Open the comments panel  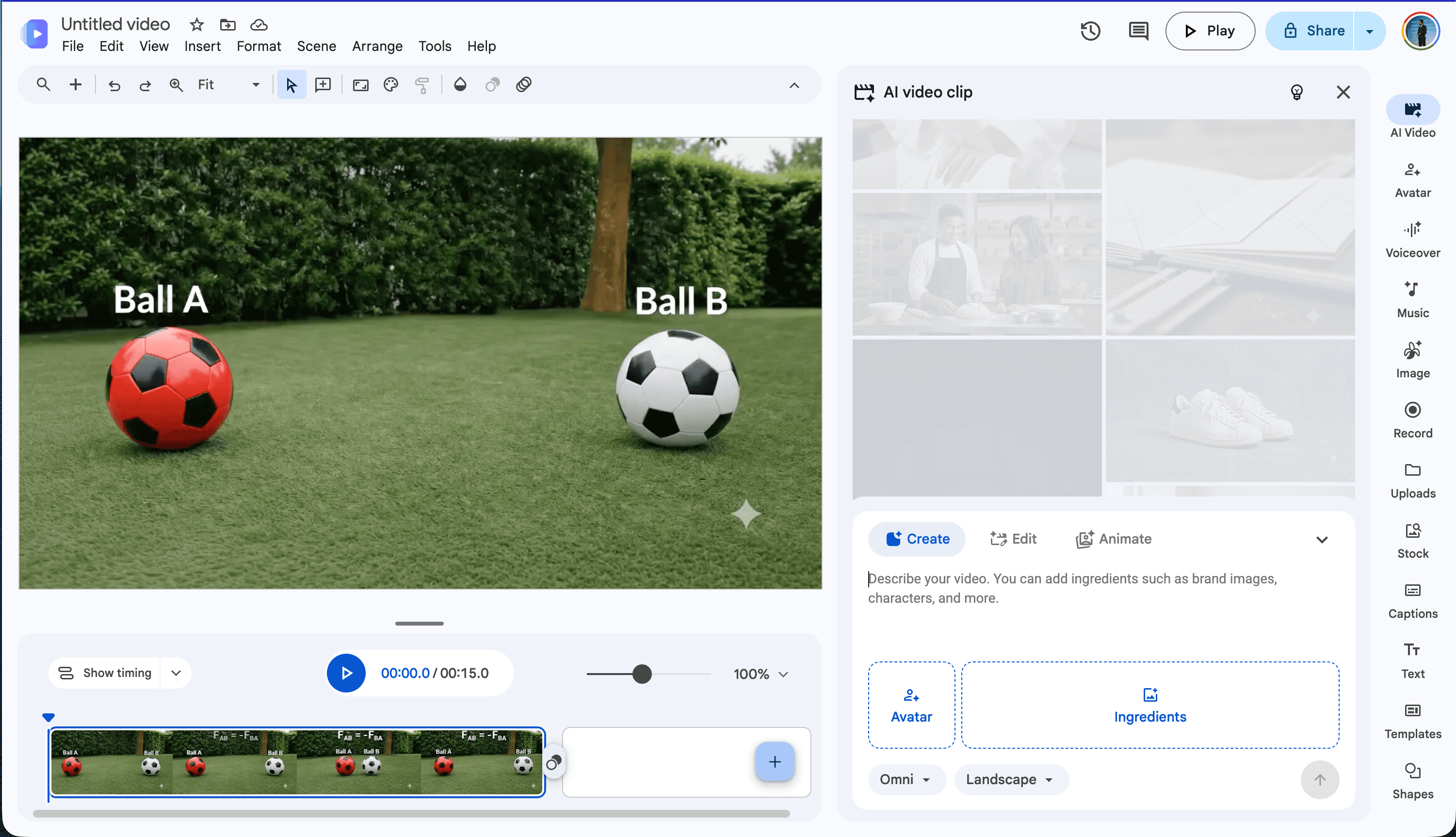(x=1138, y=31)
